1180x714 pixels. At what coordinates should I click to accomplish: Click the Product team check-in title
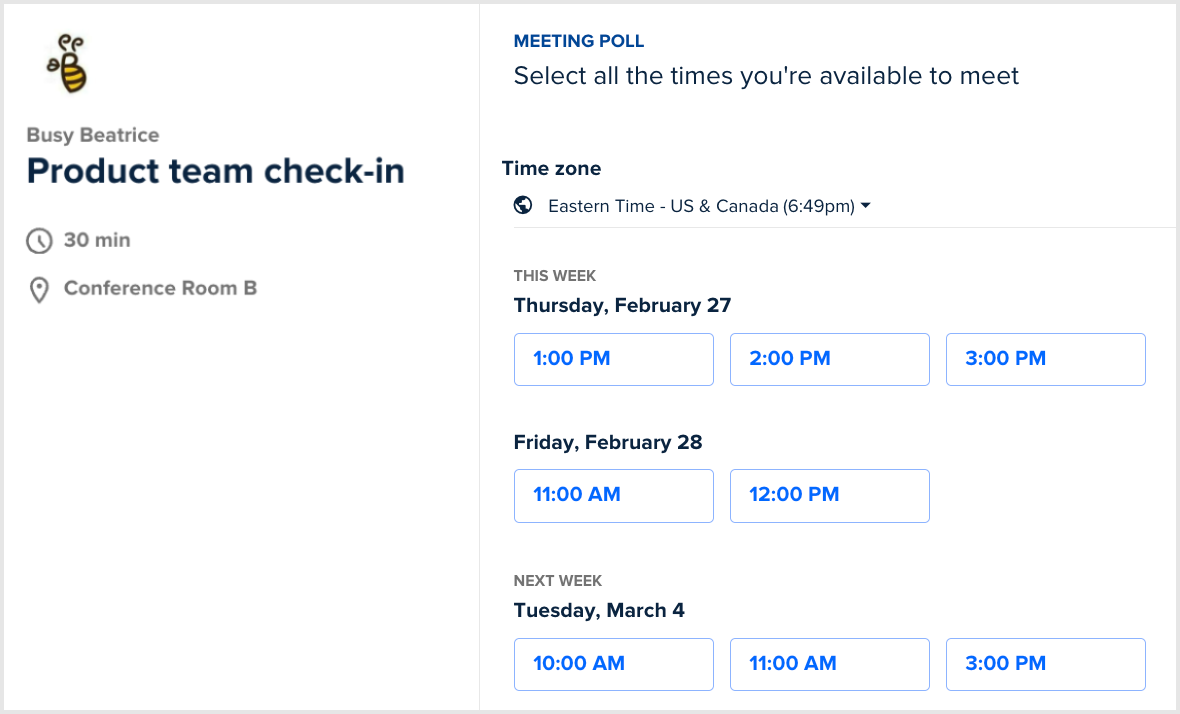pyautogui.click(x=215, y=171)
